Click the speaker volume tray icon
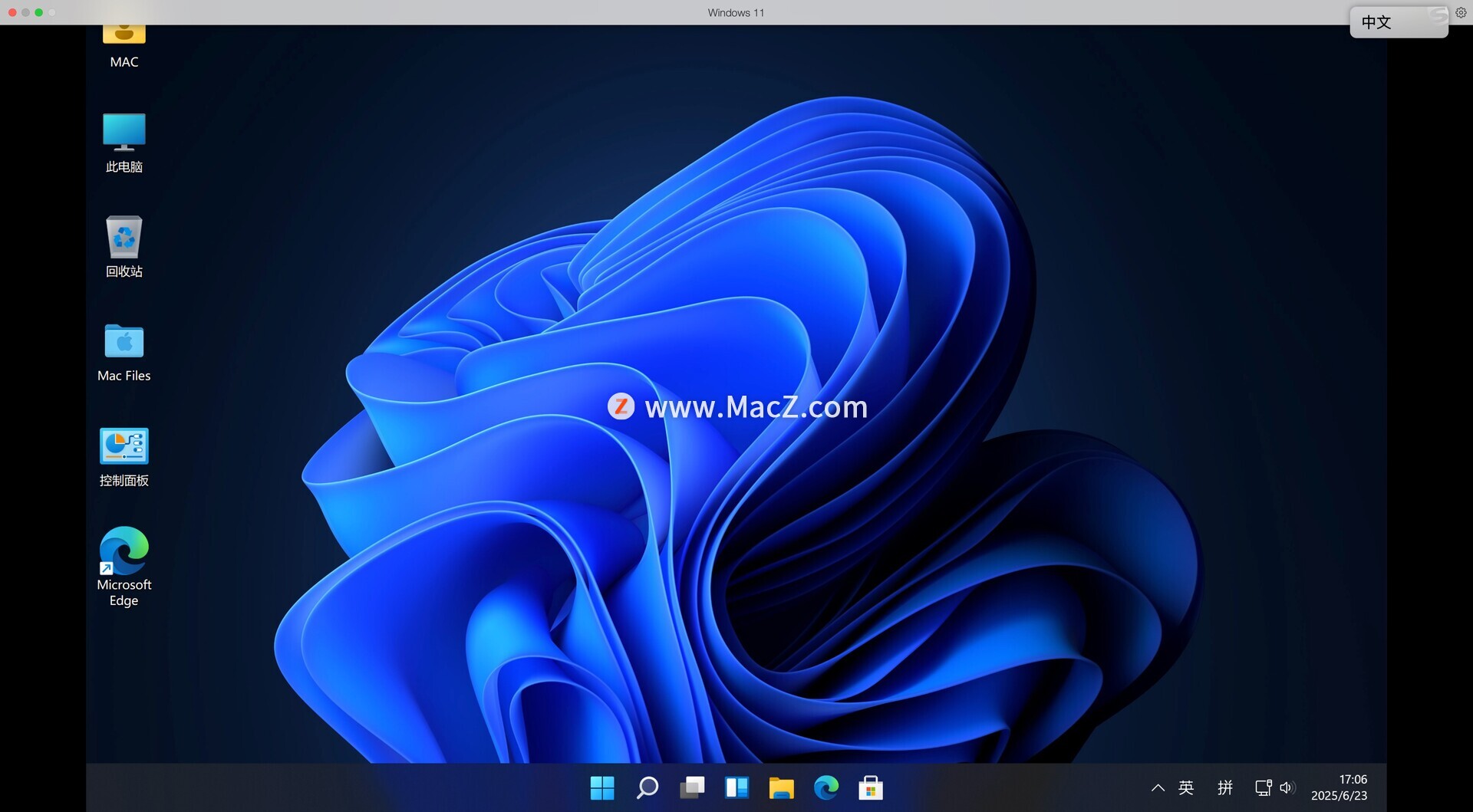The image size is (1473, 812). point(1287,787)
